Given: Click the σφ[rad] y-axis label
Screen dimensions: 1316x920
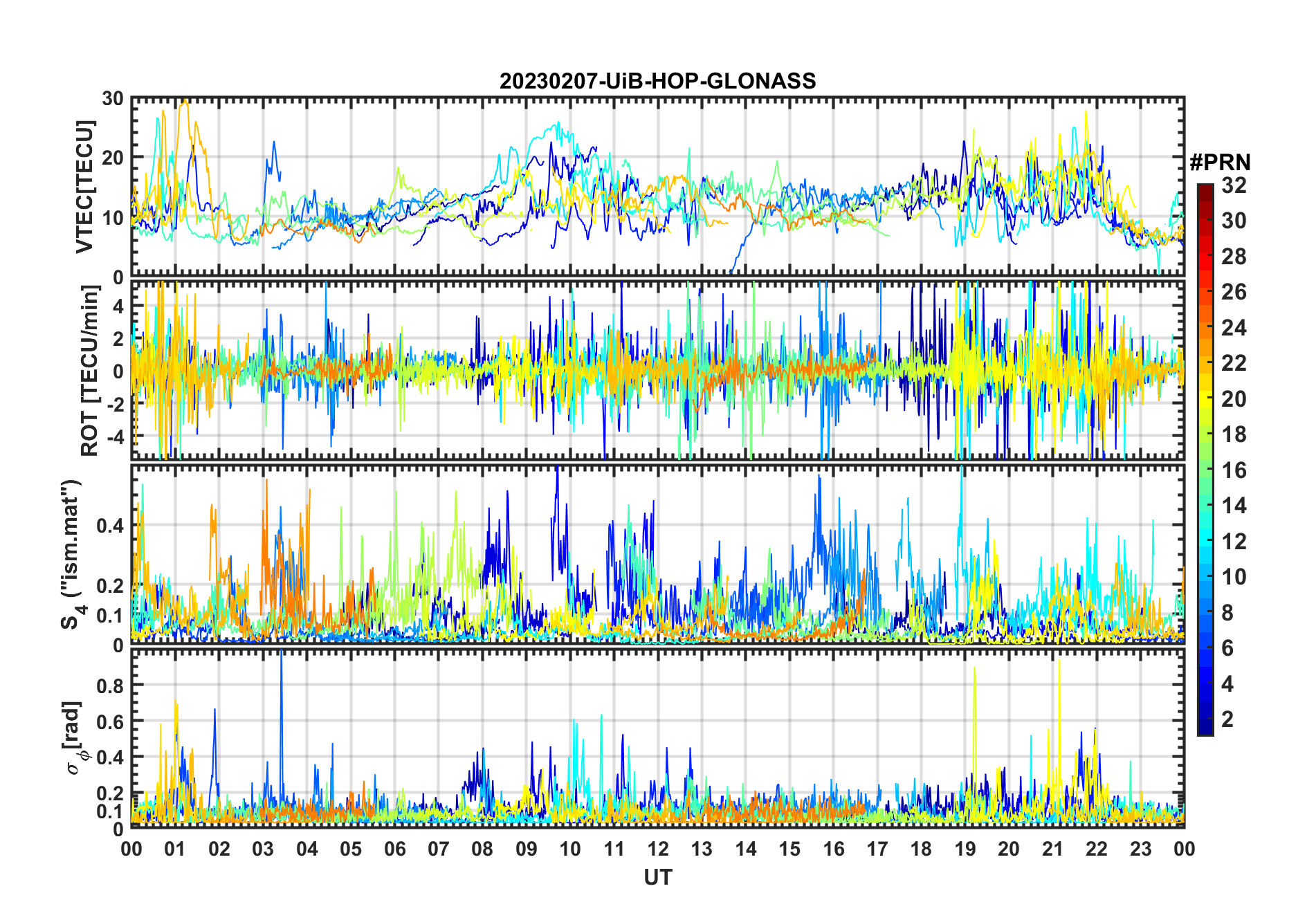Looking at the screenshot, I should tap(75, 738).
